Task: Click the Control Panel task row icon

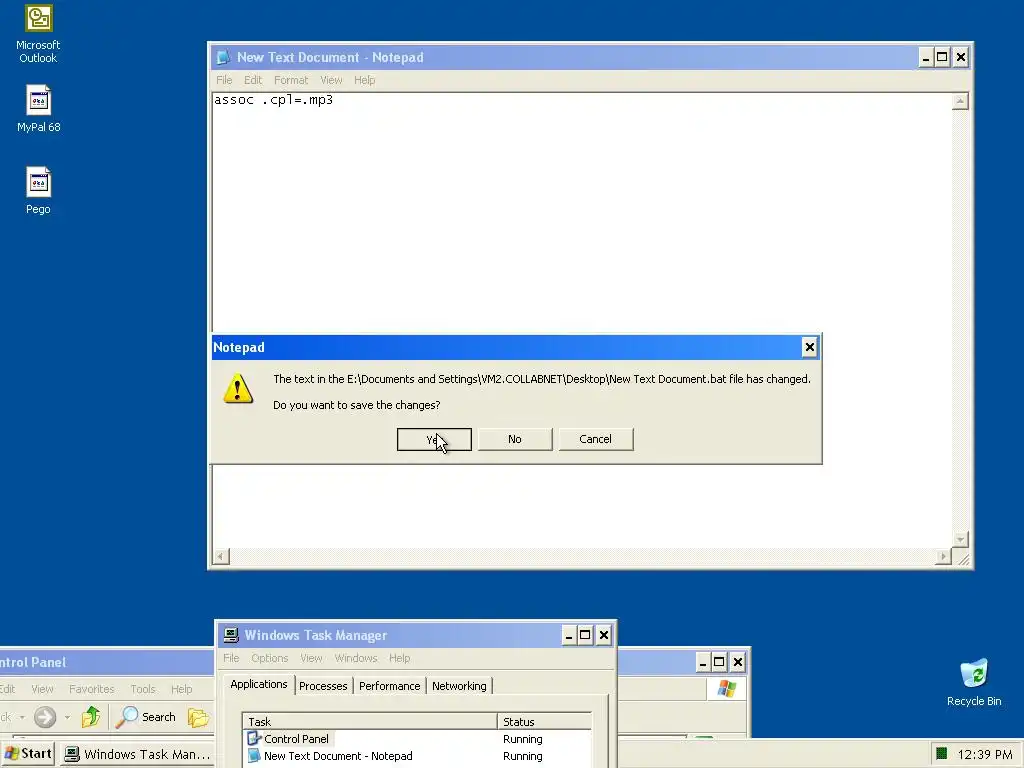Action: click(254, 739)
